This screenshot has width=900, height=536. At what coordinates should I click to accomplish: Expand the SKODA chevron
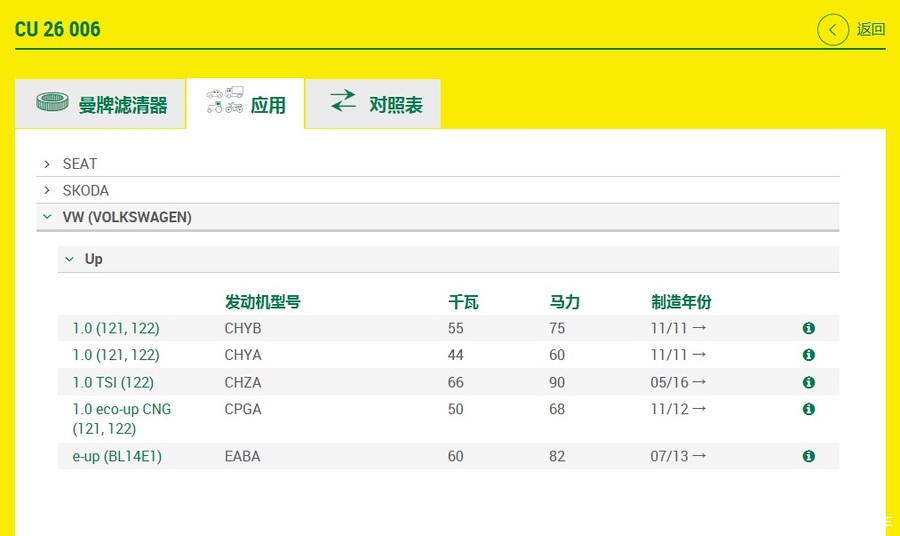pos(47,190)
